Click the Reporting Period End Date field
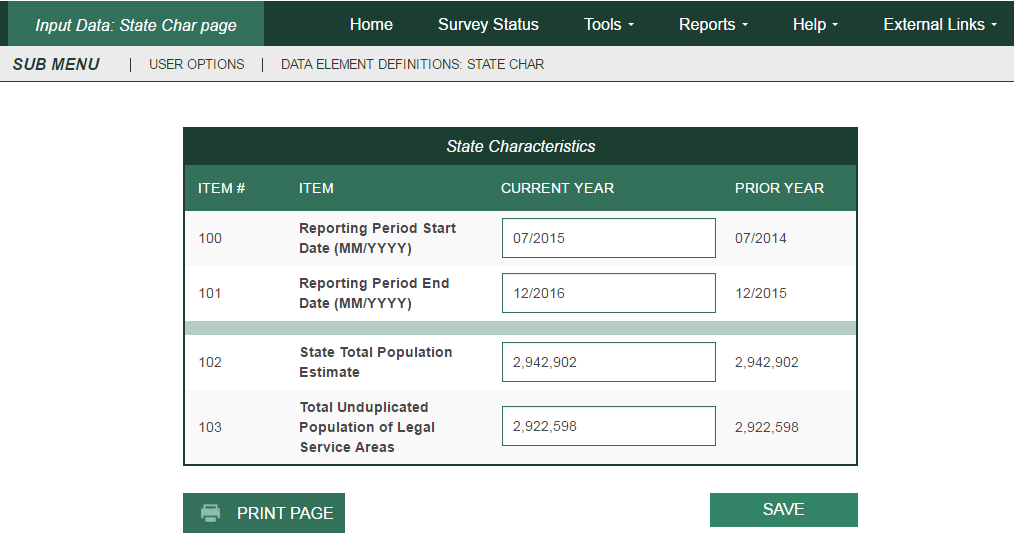Viewport: 1014px width, 539px height. (608, 293)
